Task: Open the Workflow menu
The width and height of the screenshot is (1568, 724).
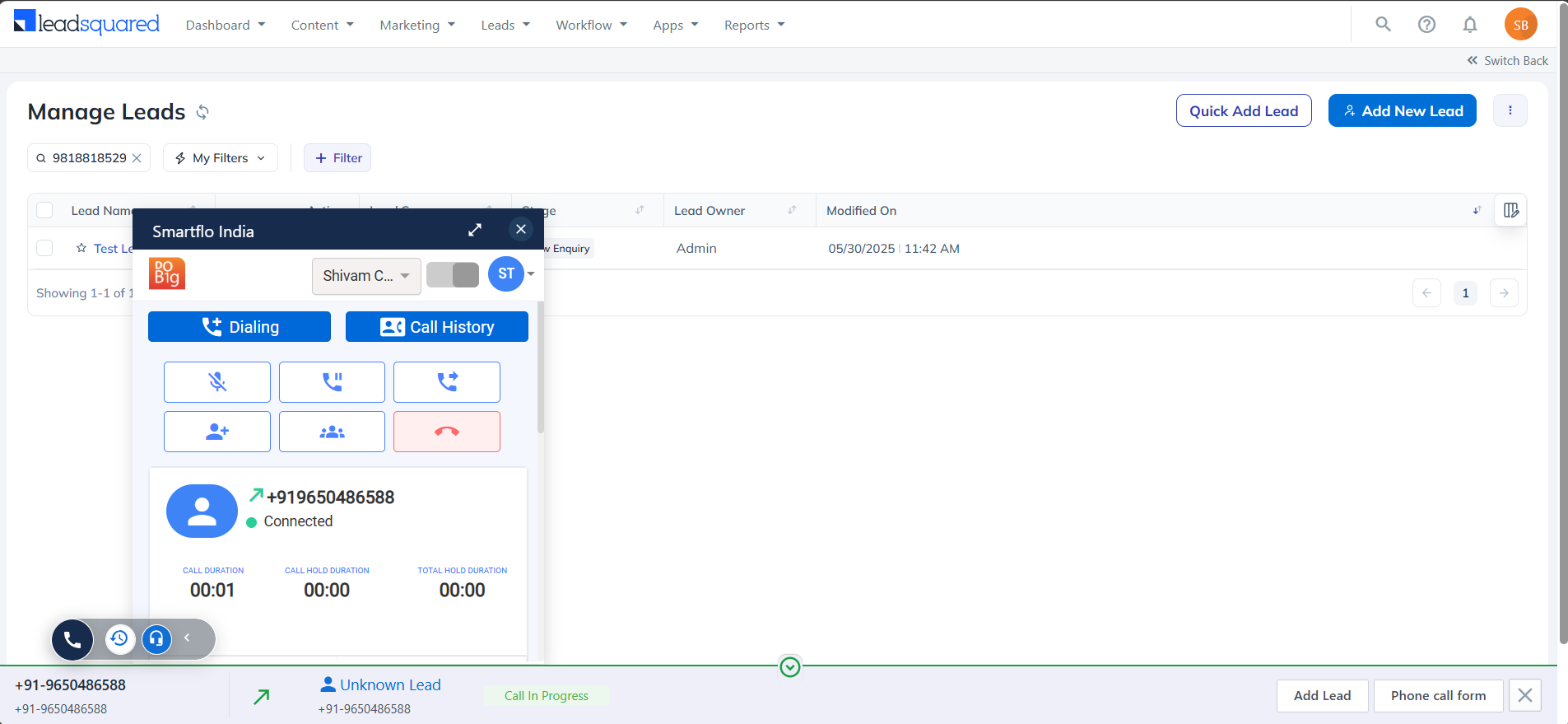Action: pyautogui.click(x=591, y=25)
